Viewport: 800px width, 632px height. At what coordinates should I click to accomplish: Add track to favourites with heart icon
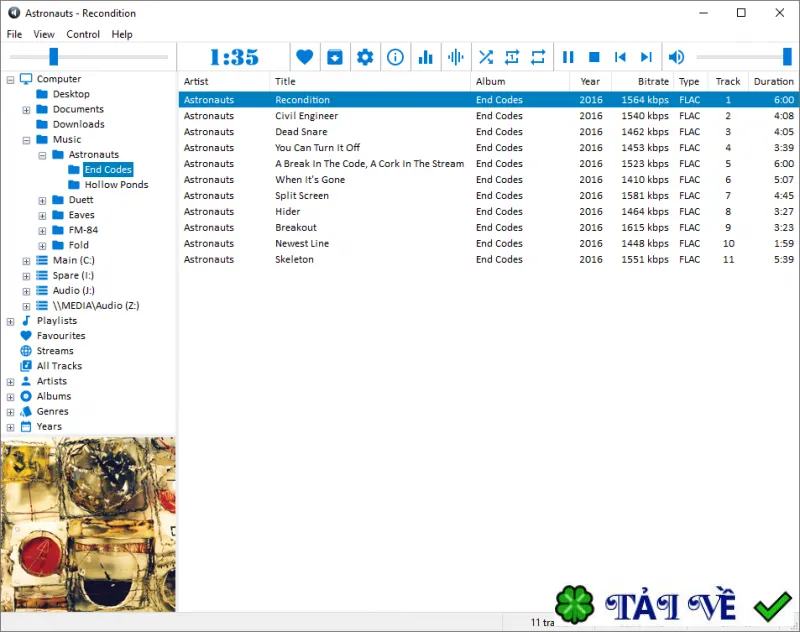point(305,57)
